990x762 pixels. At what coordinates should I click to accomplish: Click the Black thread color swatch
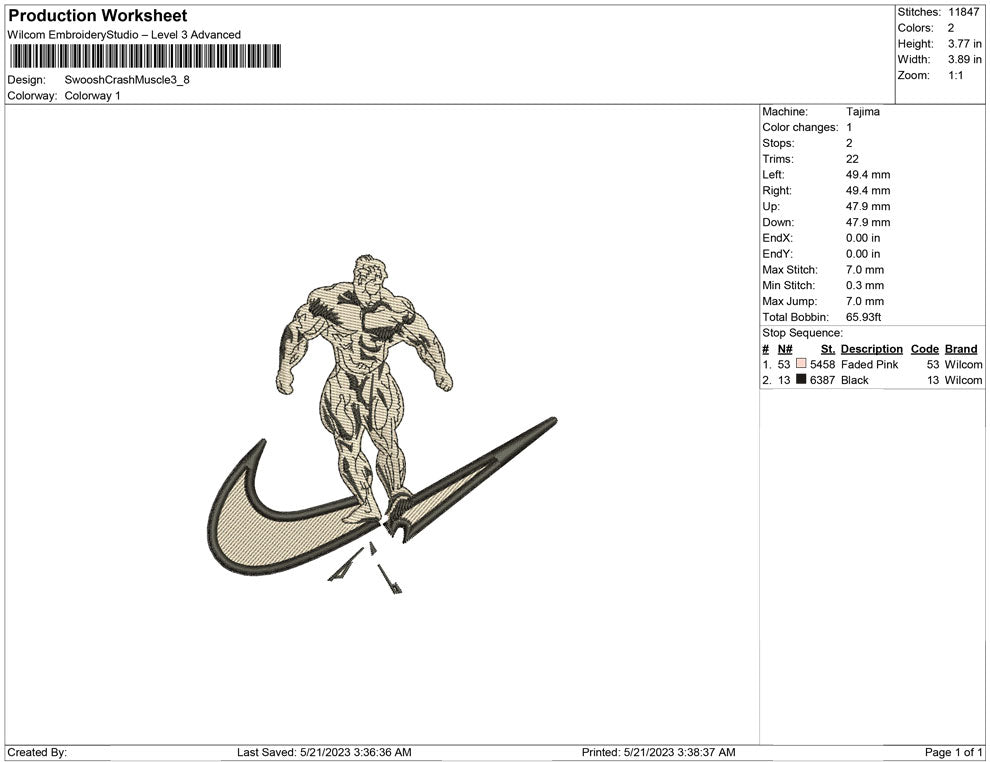(801, 379)
